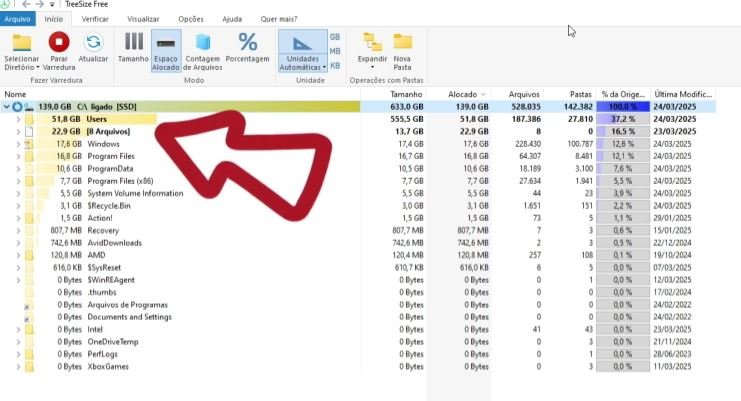This screenshot has width=741, height=401.
Task: Select the [8 Arquivos] file icon
Action: point(29,131)
